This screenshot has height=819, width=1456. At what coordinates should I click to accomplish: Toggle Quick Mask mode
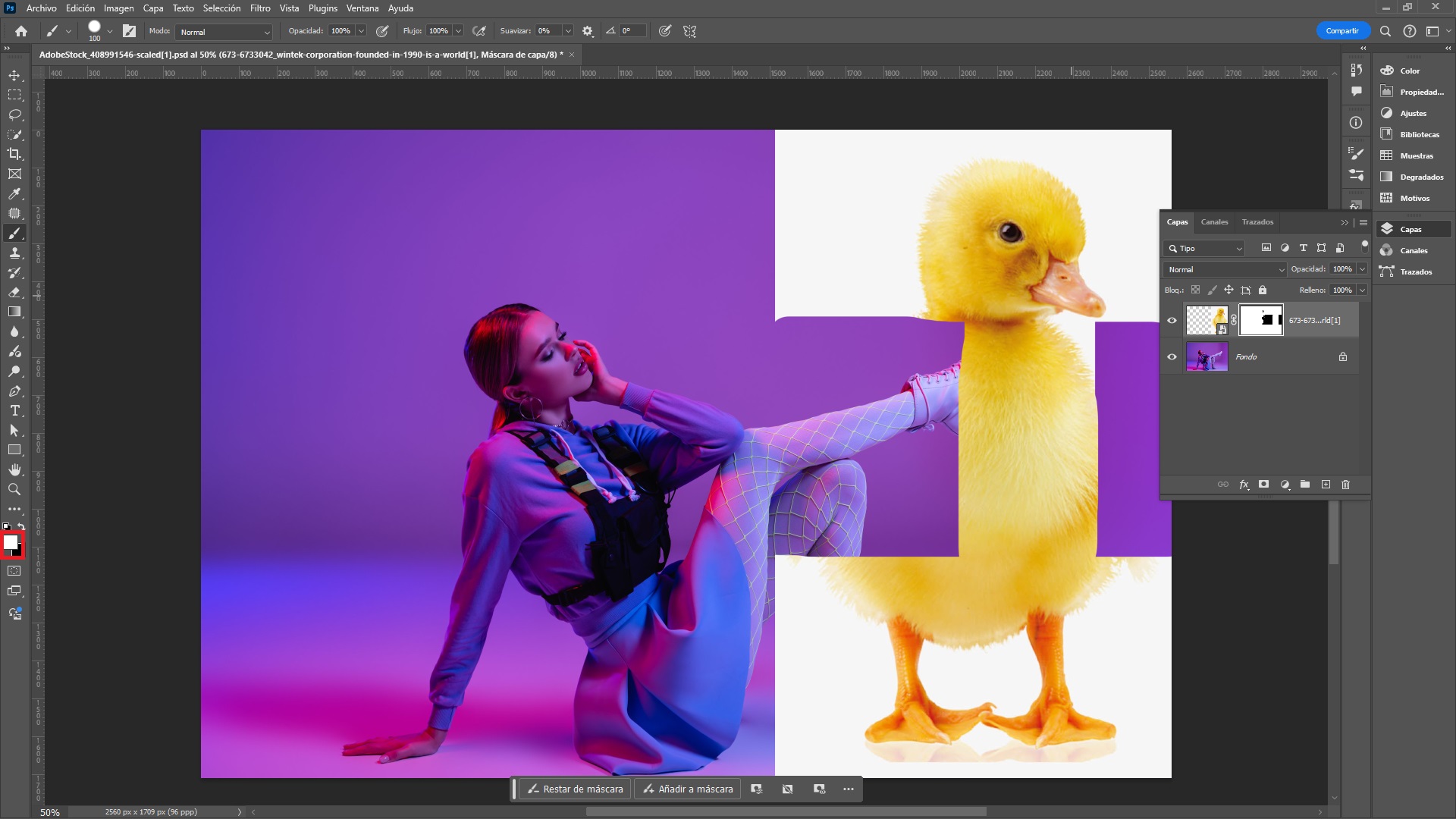14,571
